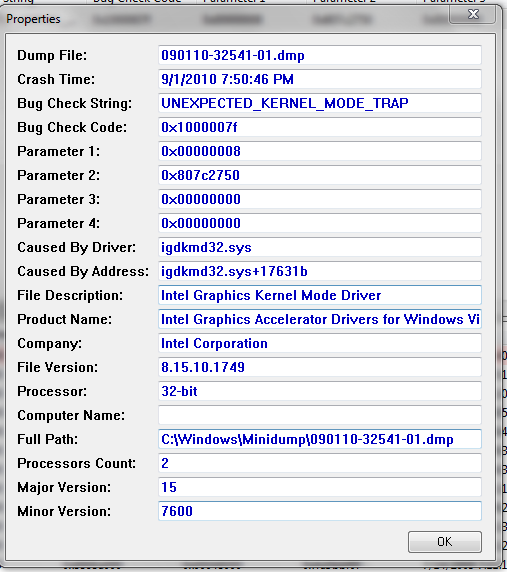Select the Dump File field value
This screenshot has width=507, height=572.
tap(320, 55)
